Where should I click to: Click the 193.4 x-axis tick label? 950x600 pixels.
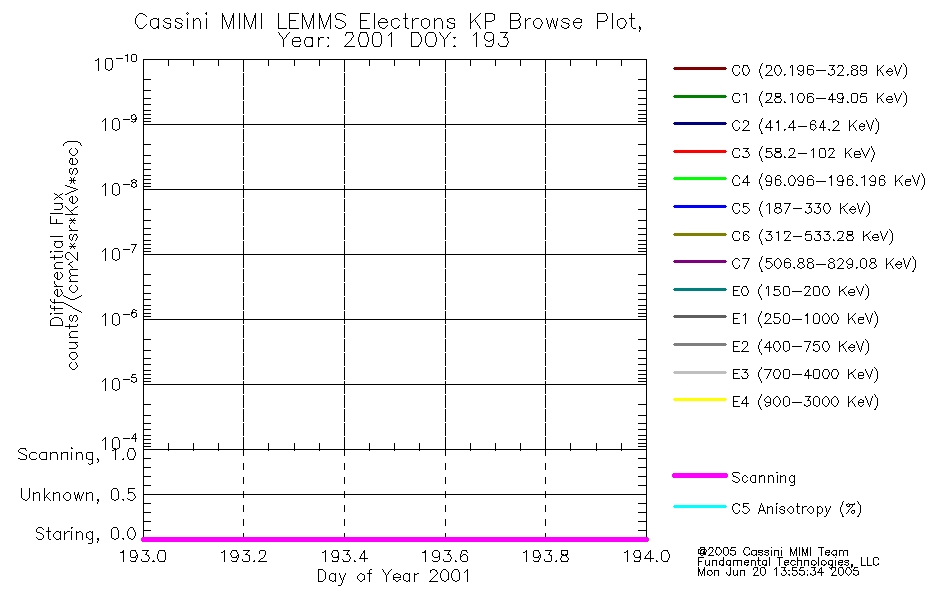tap(344, 556)
